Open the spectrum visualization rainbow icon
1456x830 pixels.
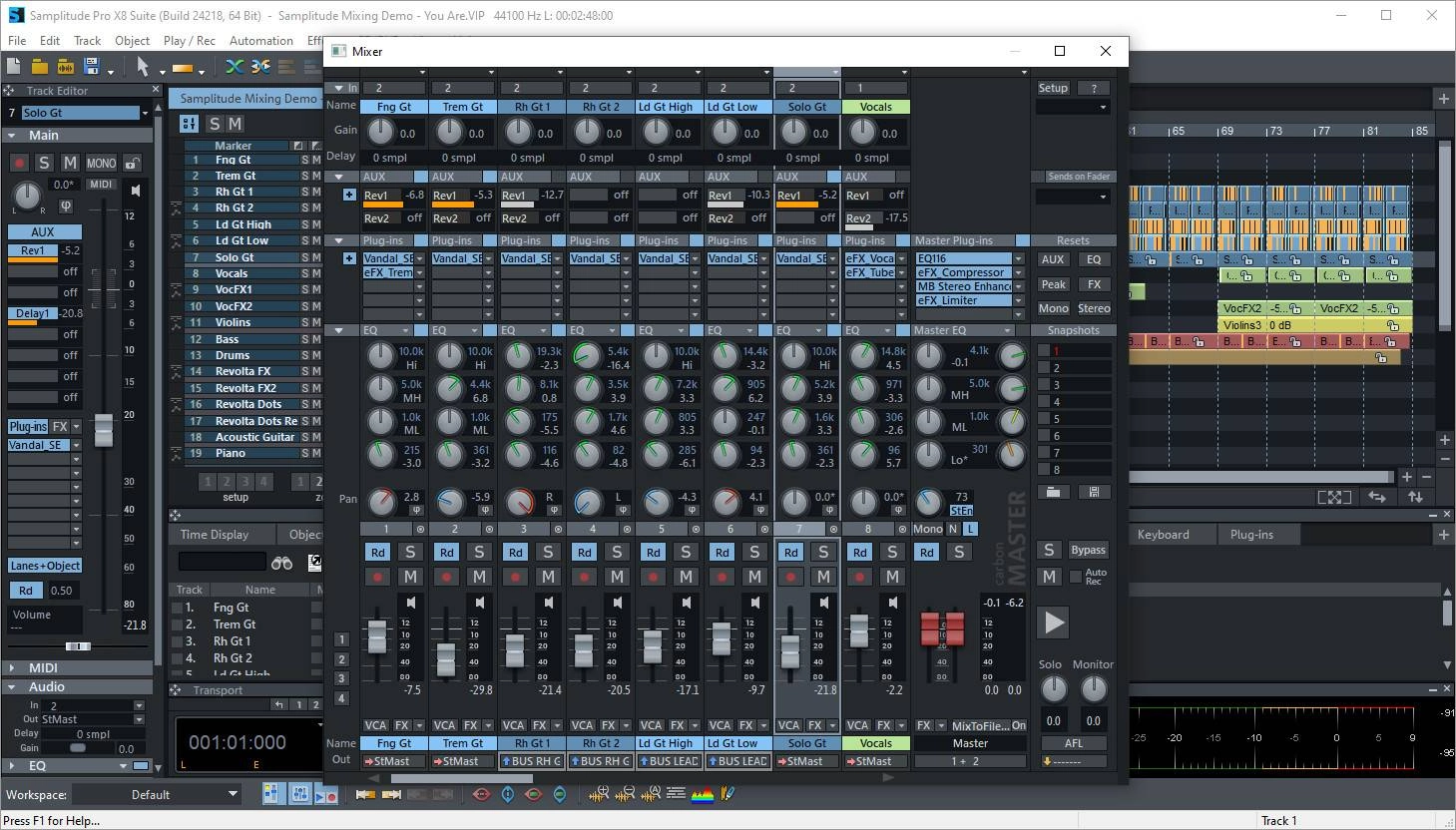coord(703,794)
